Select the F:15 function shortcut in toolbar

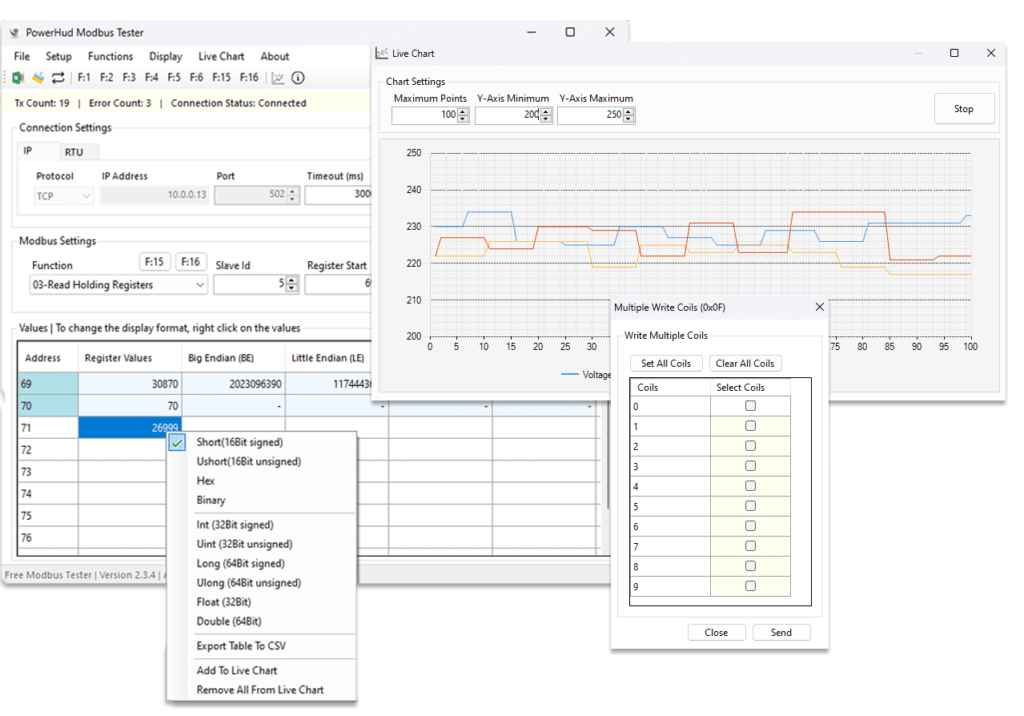221,78
